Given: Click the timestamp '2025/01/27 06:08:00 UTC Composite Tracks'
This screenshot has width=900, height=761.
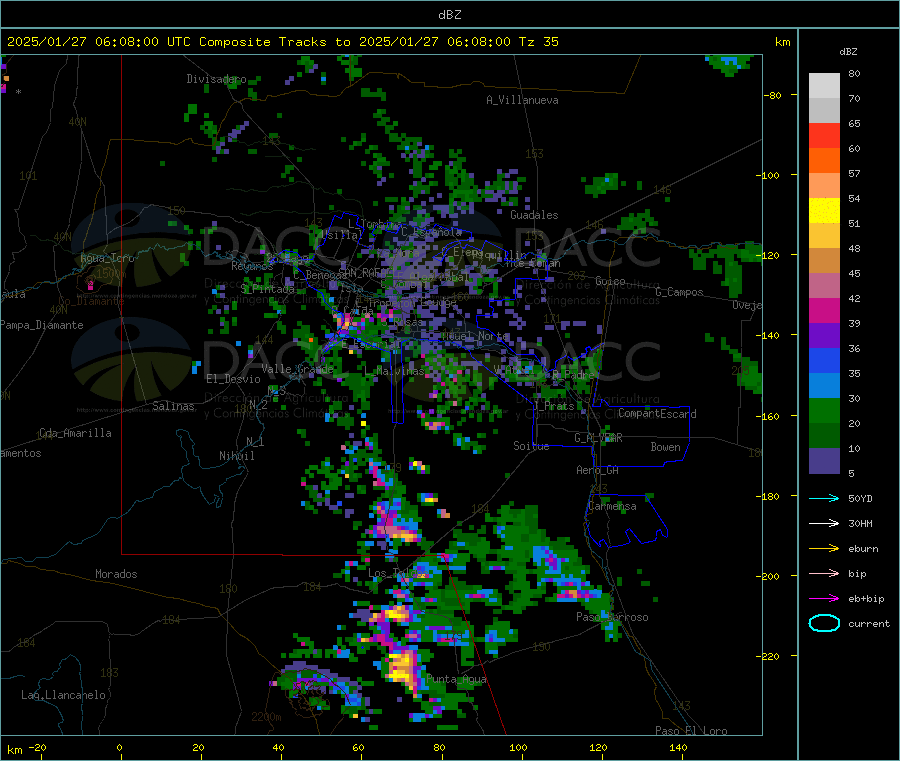Looking at the screenshot, I should coord(167,42).
